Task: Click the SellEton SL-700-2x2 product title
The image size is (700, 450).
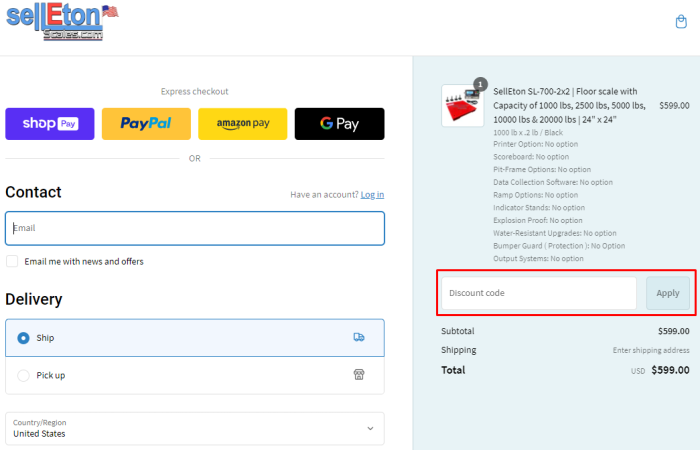Action: (569, 105)
